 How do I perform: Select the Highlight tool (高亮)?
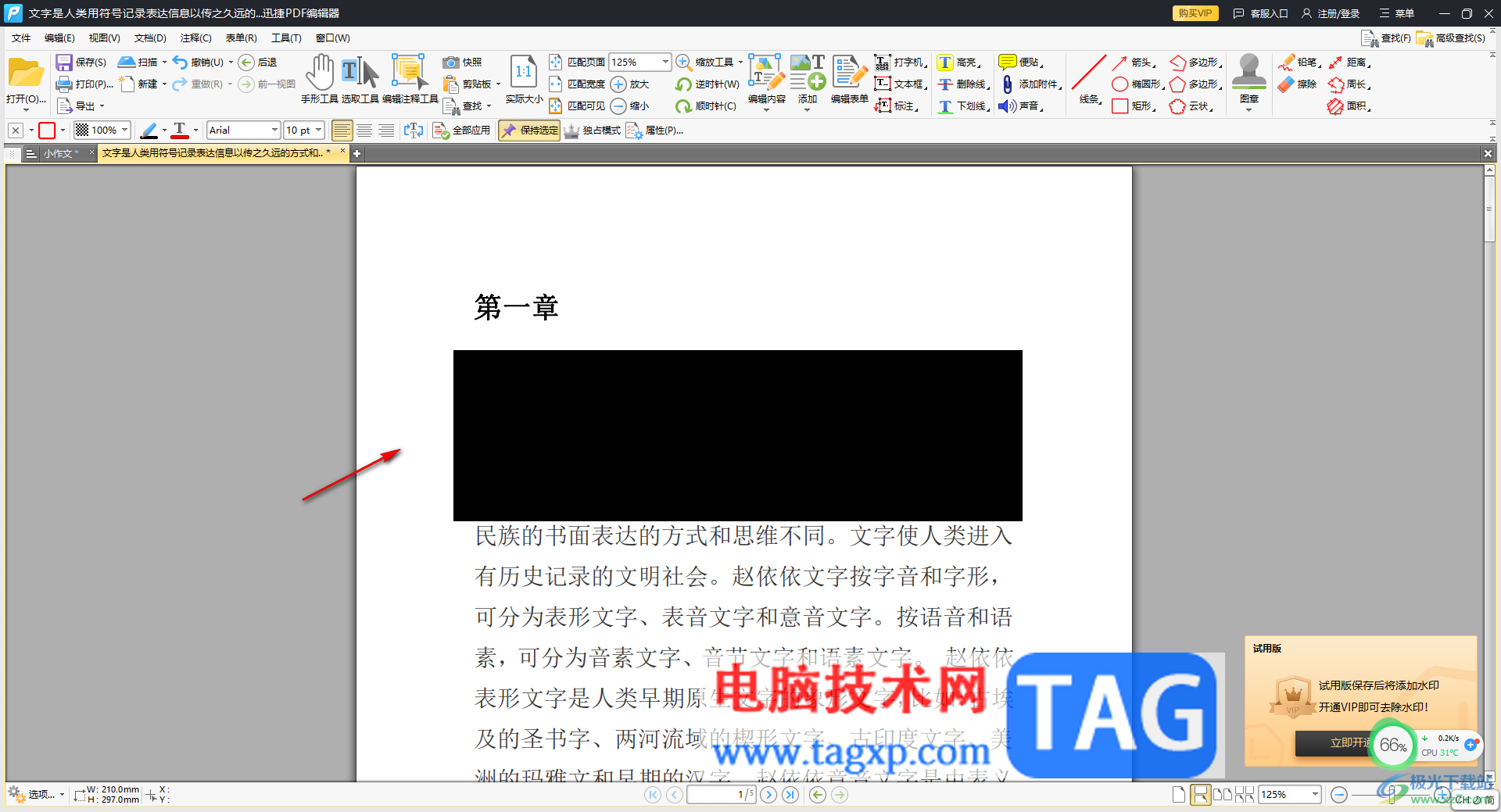958,62
